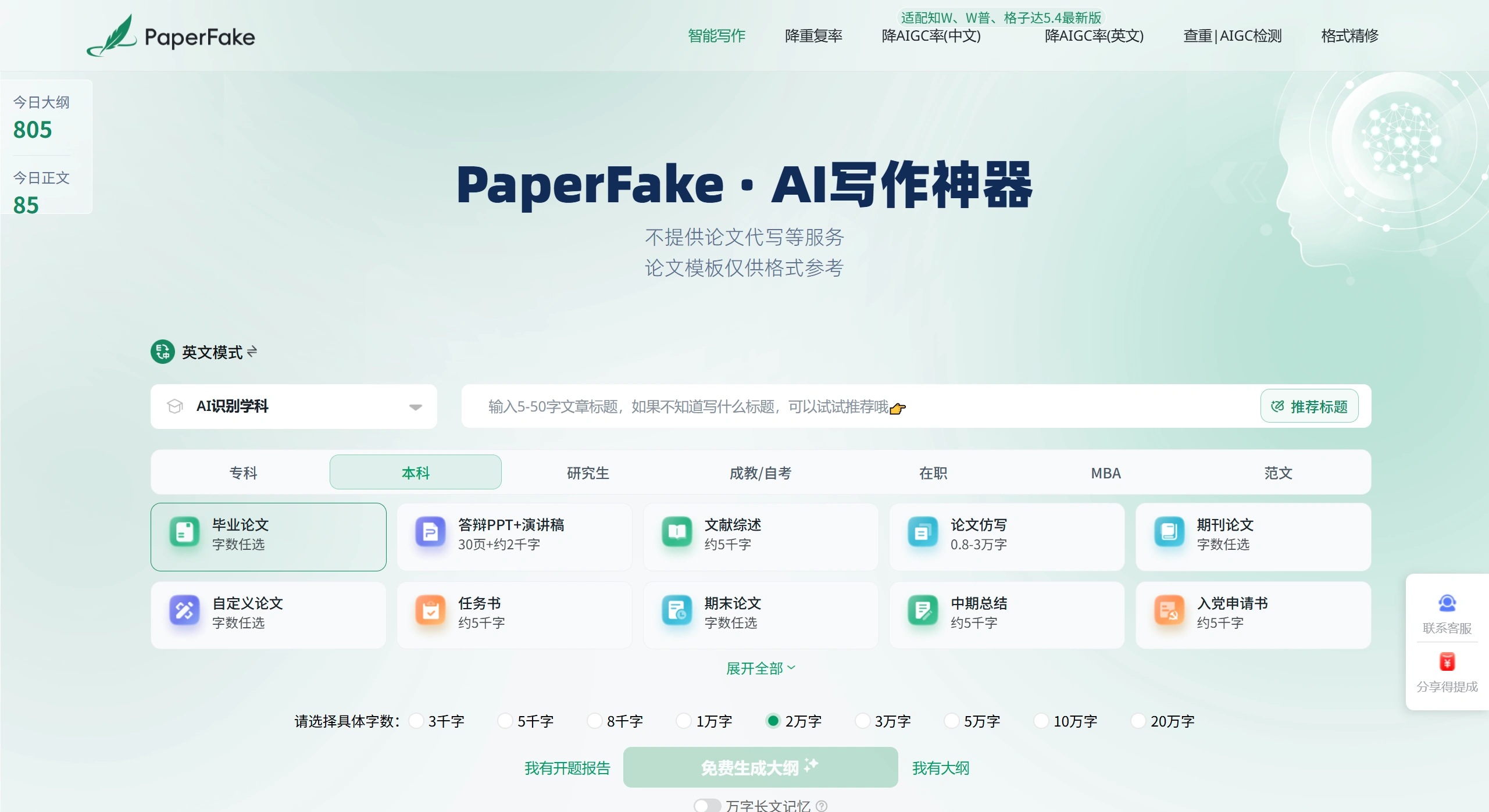The image size is (1489, 812).
Task: Open 降重复率 in the top navigation
Action: [813, 36]
